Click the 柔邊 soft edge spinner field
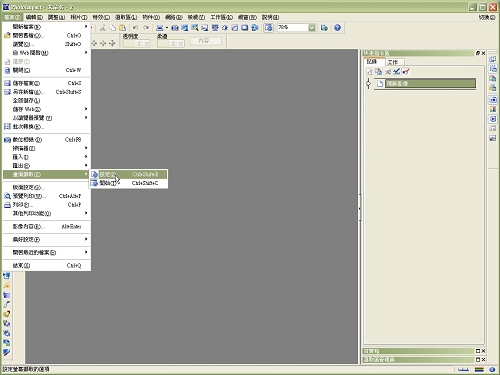Viewport: 500px width, 375px height. point(170,44)
